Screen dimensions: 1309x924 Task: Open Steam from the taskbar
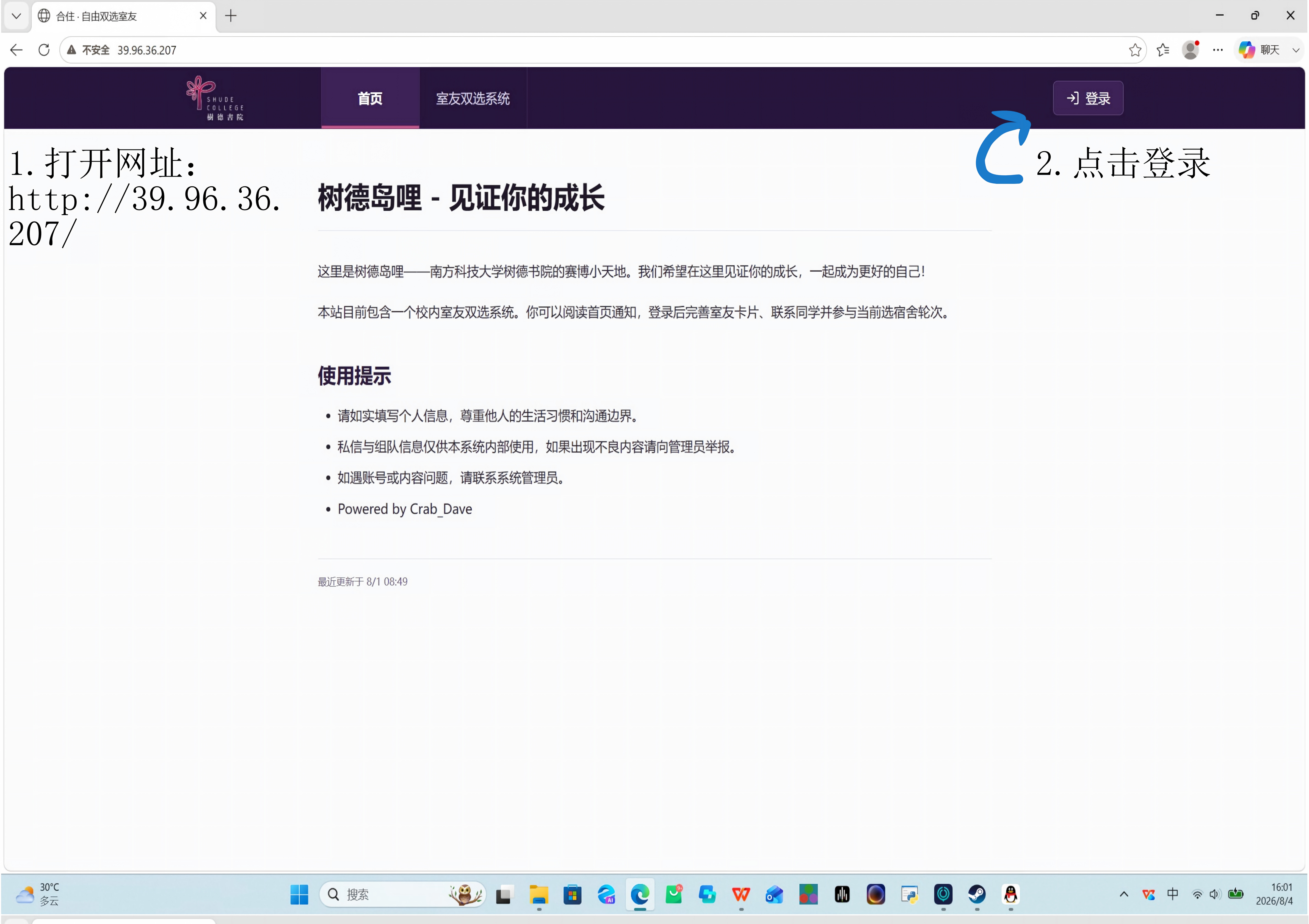coord(977,894)
